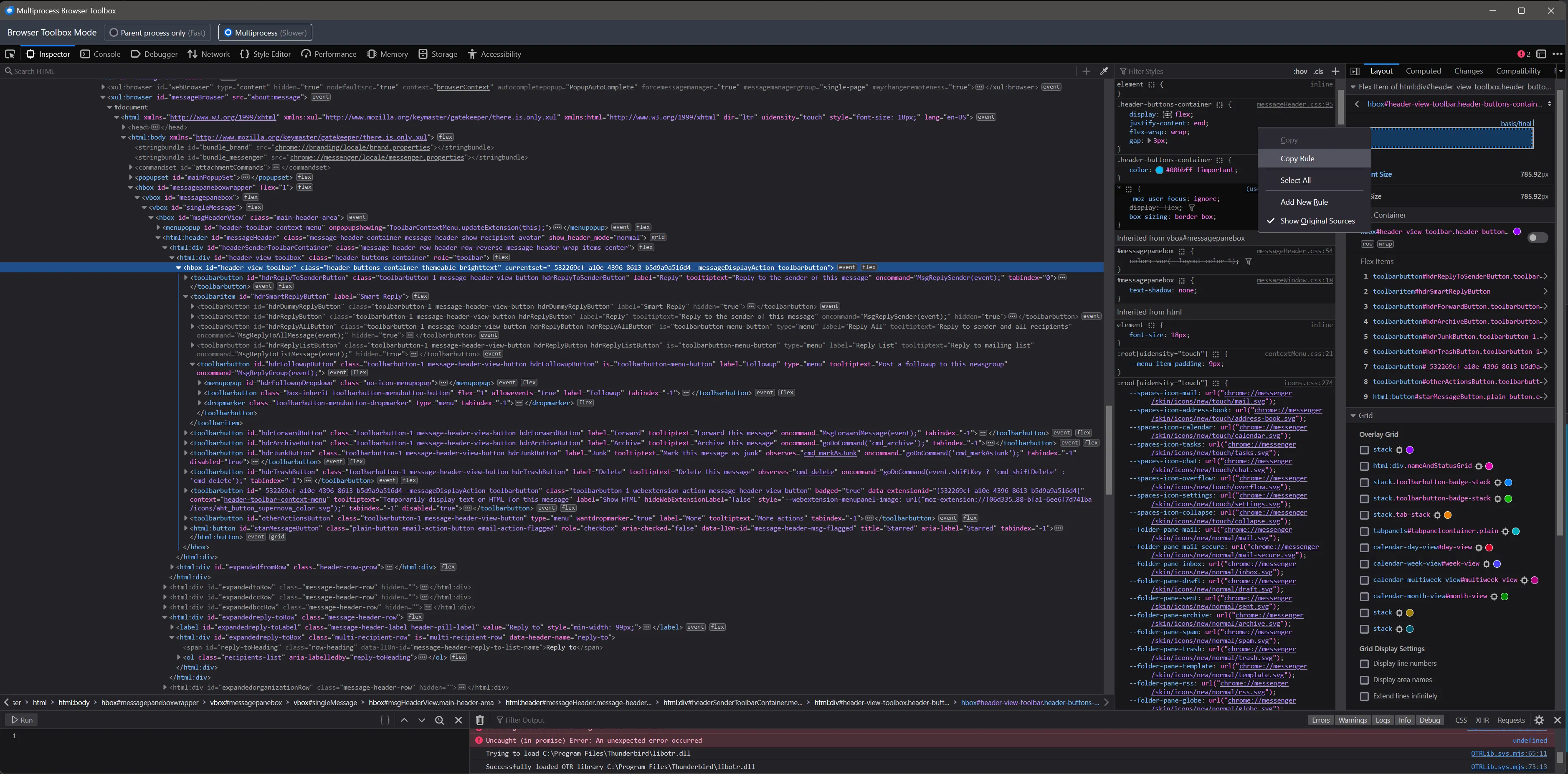Go to next expression in history
This screenshot has height=774, width=1568.
(422, 720)
